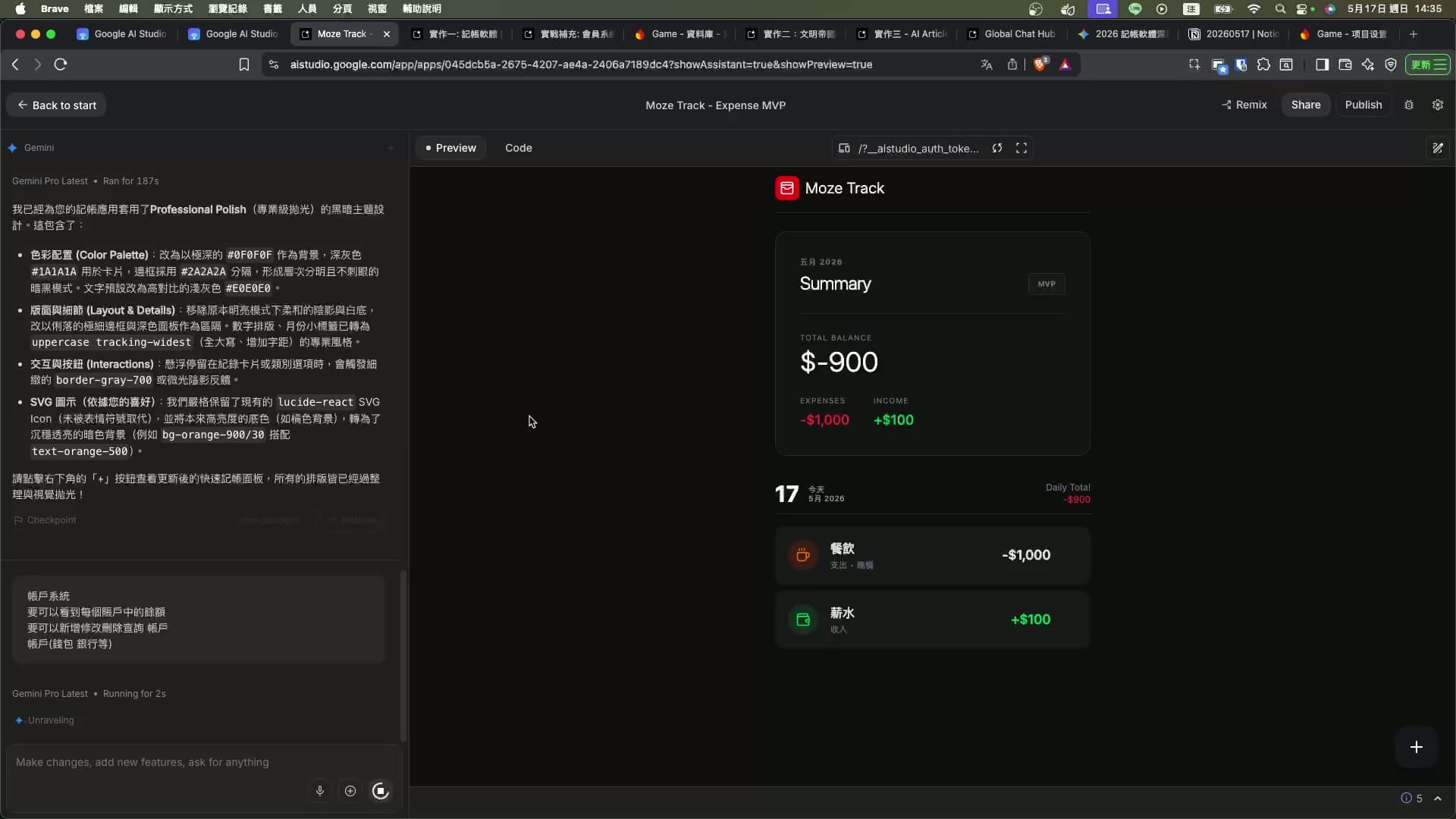Go forward in browser history
The width and height of the screenshot is (1456, 819).
(x=37, y=64)
